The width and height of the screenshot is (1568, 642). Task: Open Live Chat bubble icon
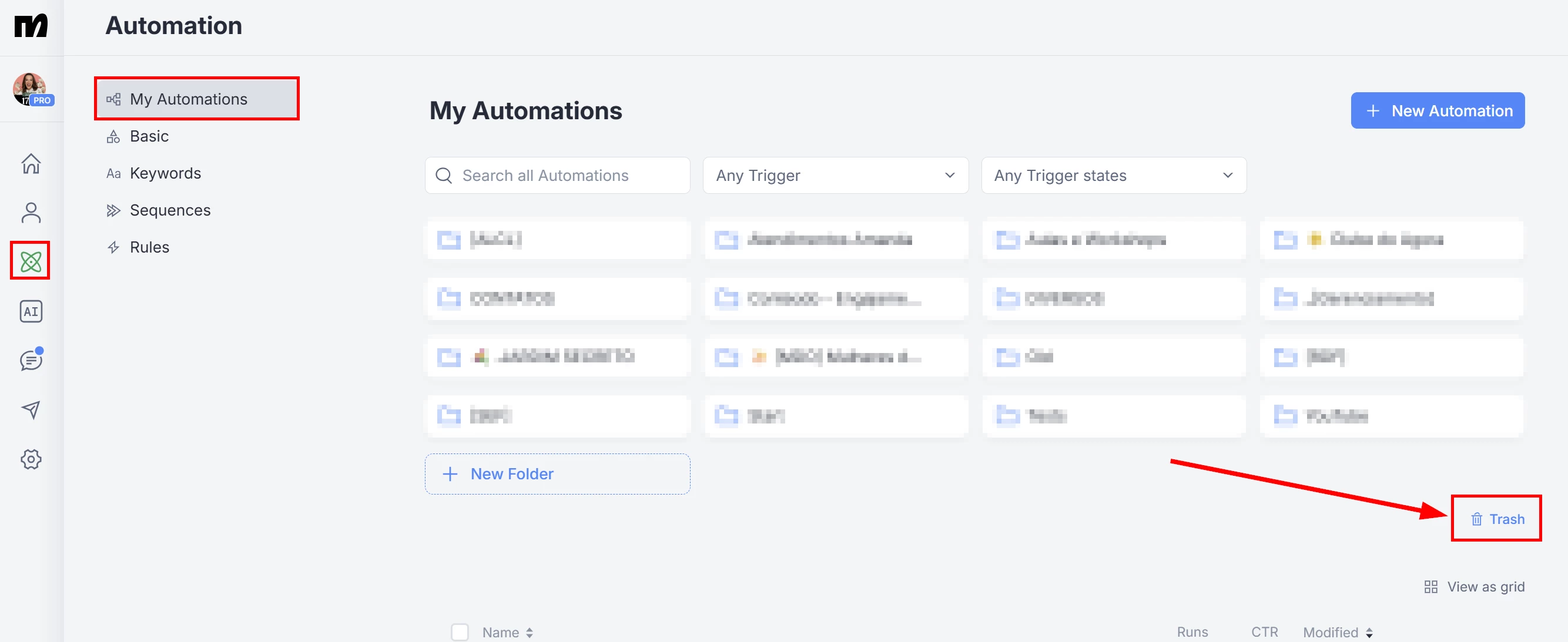pyautogui.click(x=31, y=360)
